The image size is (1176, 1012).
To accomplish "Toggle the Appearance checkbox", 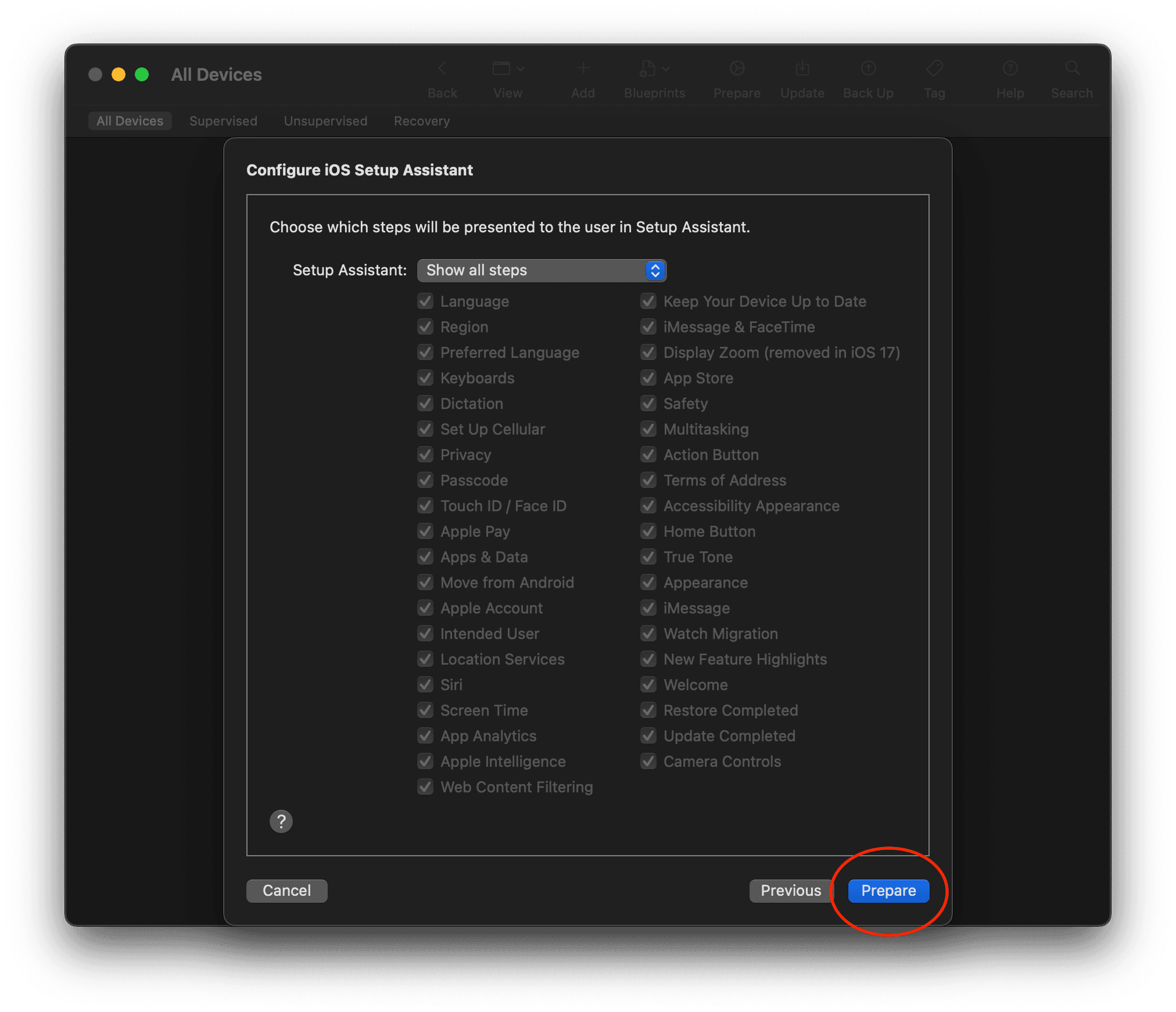I will [x=648, y=583].
